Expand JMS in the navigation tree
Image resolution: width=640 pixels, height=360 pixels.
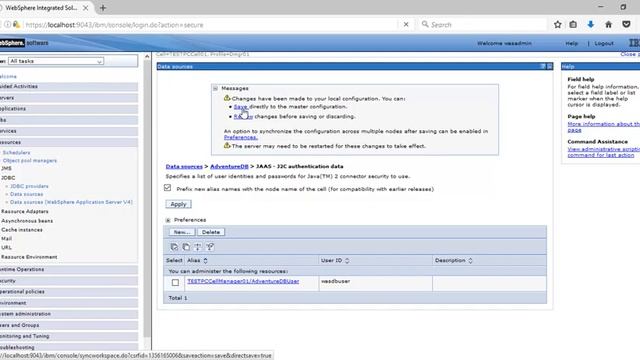pyautogui.click(x=6, y=168)
